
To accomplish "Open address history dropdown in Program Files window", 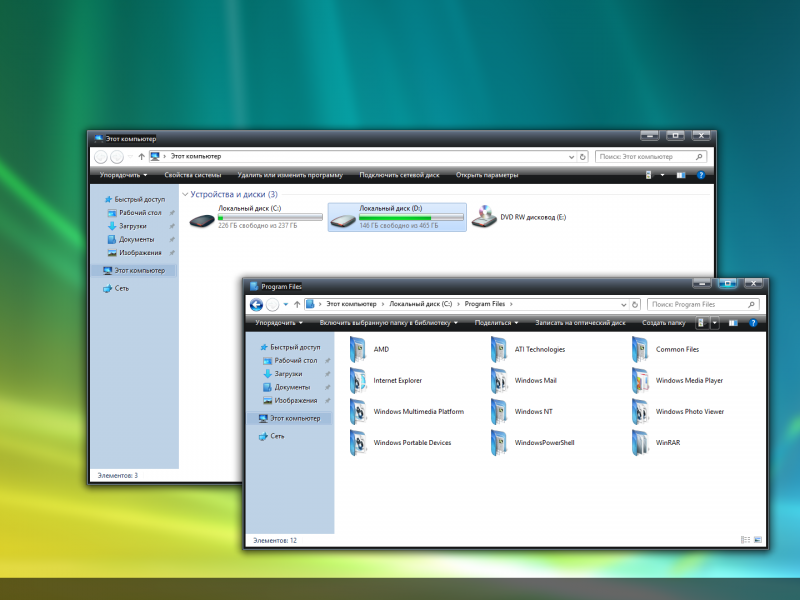I will coord(623,305).
